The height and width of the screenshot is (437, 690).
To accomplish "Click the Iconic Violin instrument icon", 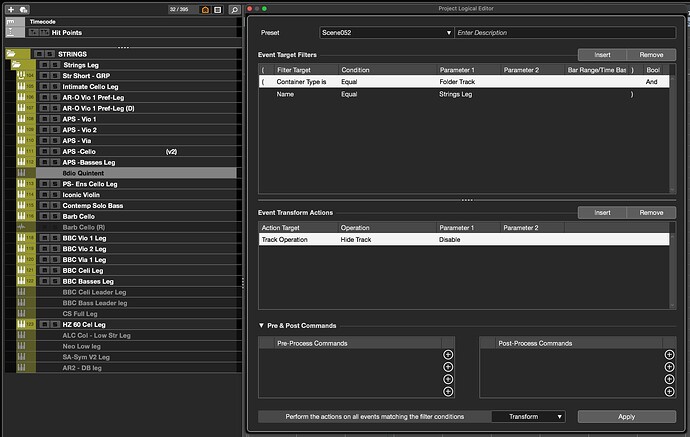I will (21, 194).
